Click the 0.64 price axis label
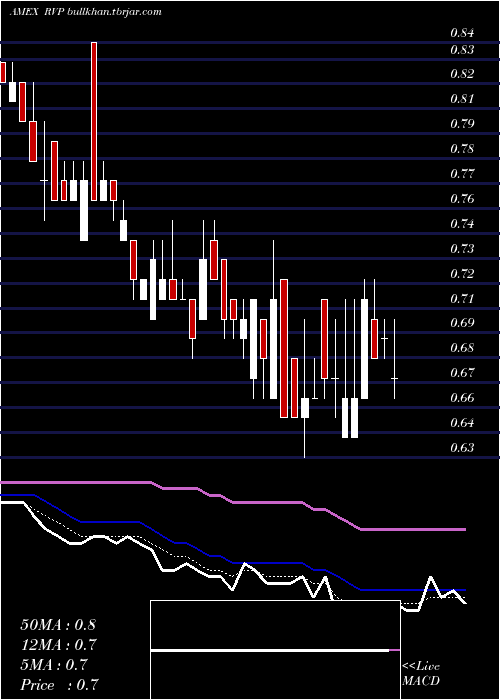 462,423
